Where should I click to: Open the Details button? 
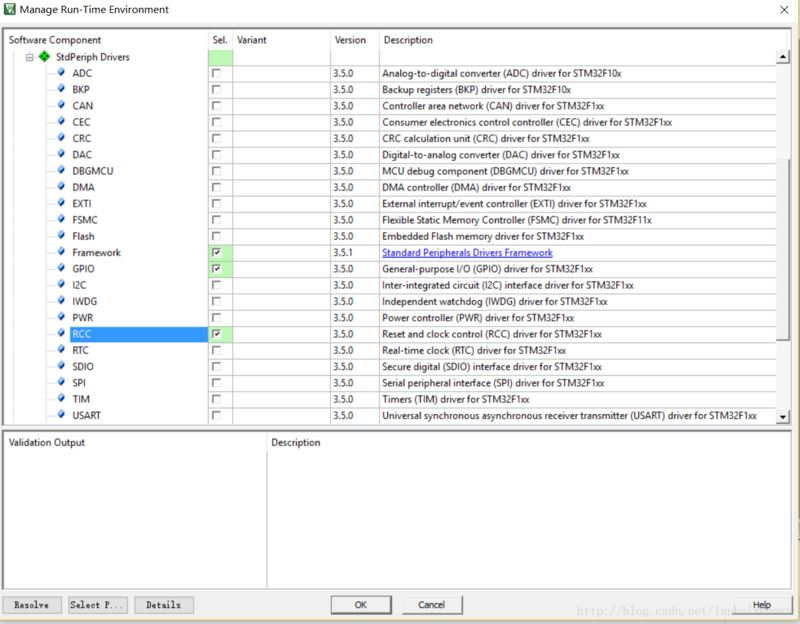point(164,605)
